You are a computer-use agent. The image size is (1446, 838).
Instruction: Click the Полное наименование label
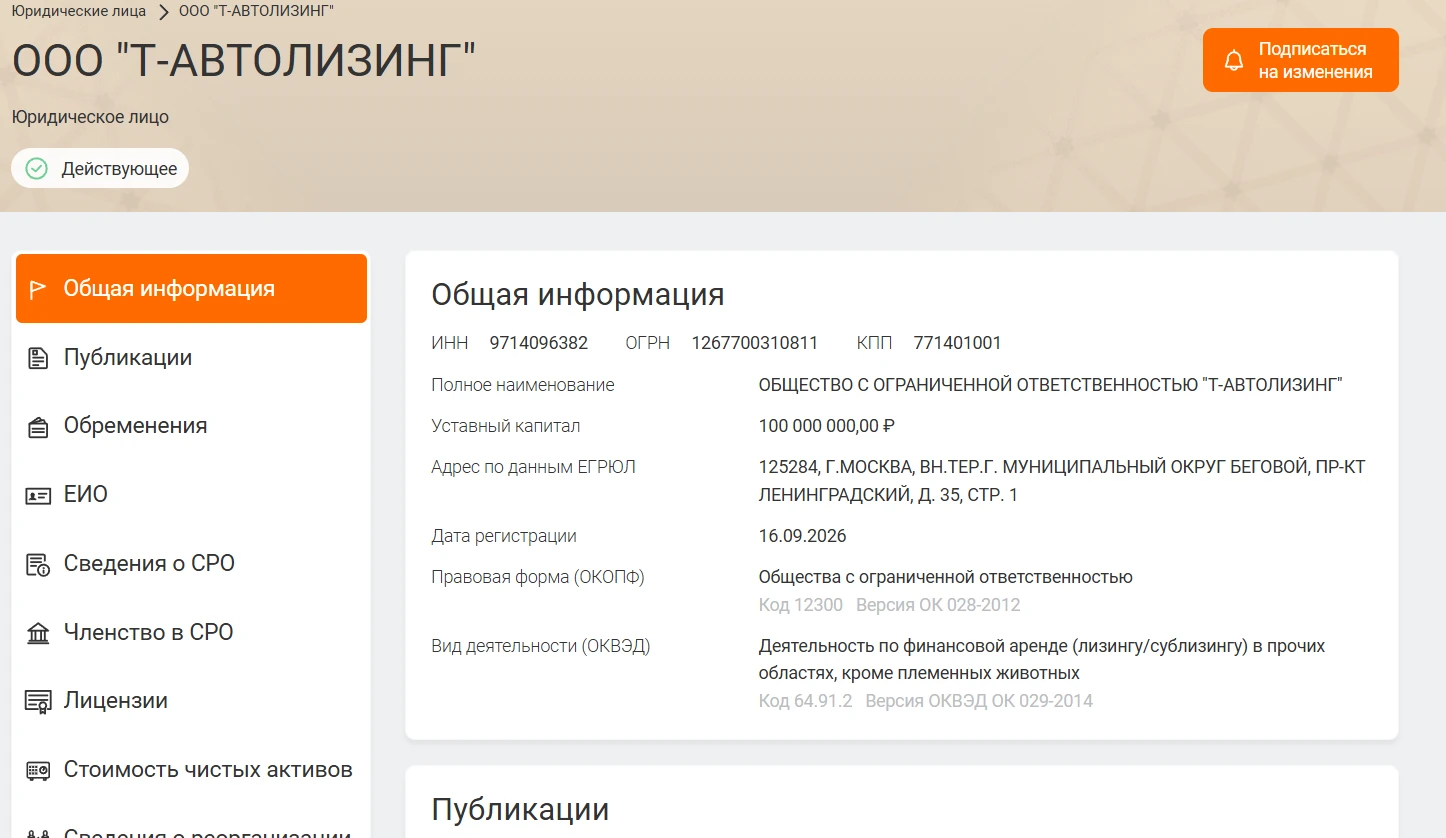523,385
